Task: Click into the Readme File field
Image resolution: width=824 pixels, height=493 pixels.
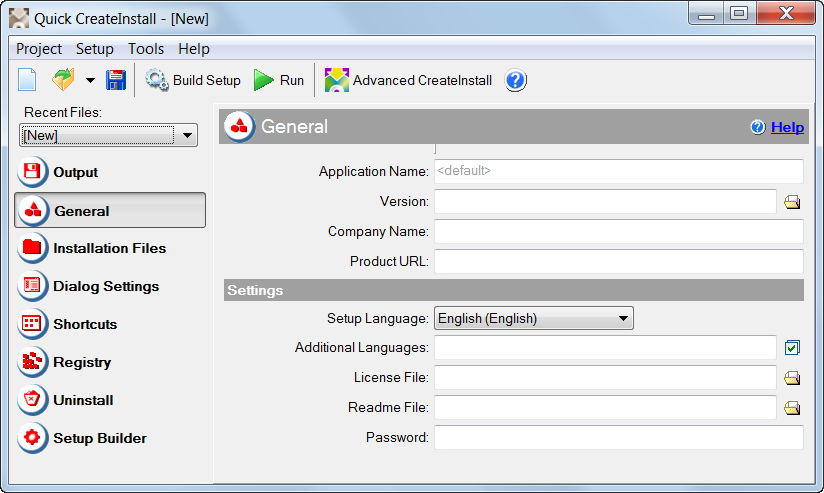Action: (605, 407)
